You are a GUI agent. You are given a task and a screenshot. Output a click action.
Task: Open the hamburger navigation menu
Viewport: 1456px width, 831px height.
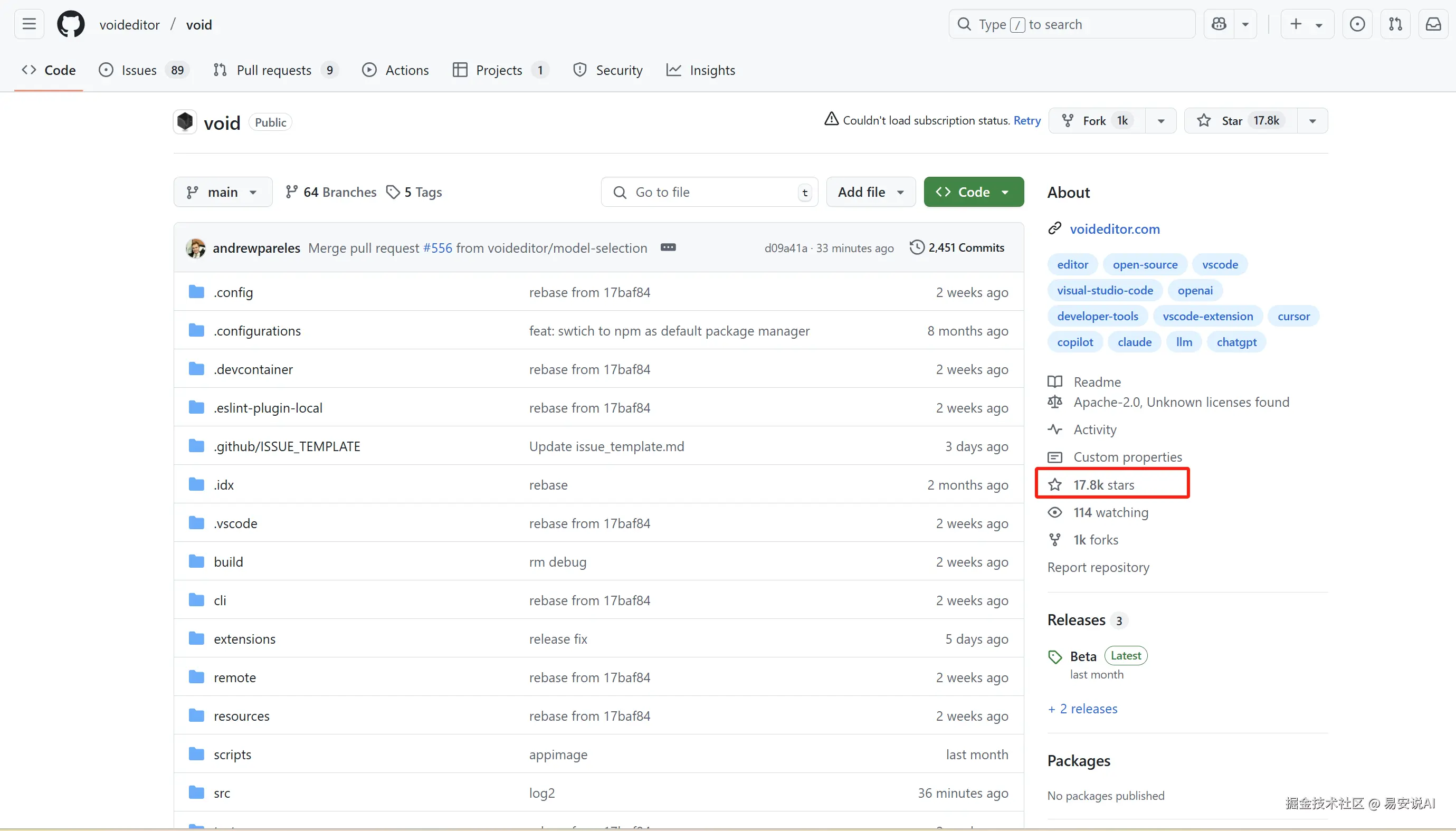coord(29,24)
